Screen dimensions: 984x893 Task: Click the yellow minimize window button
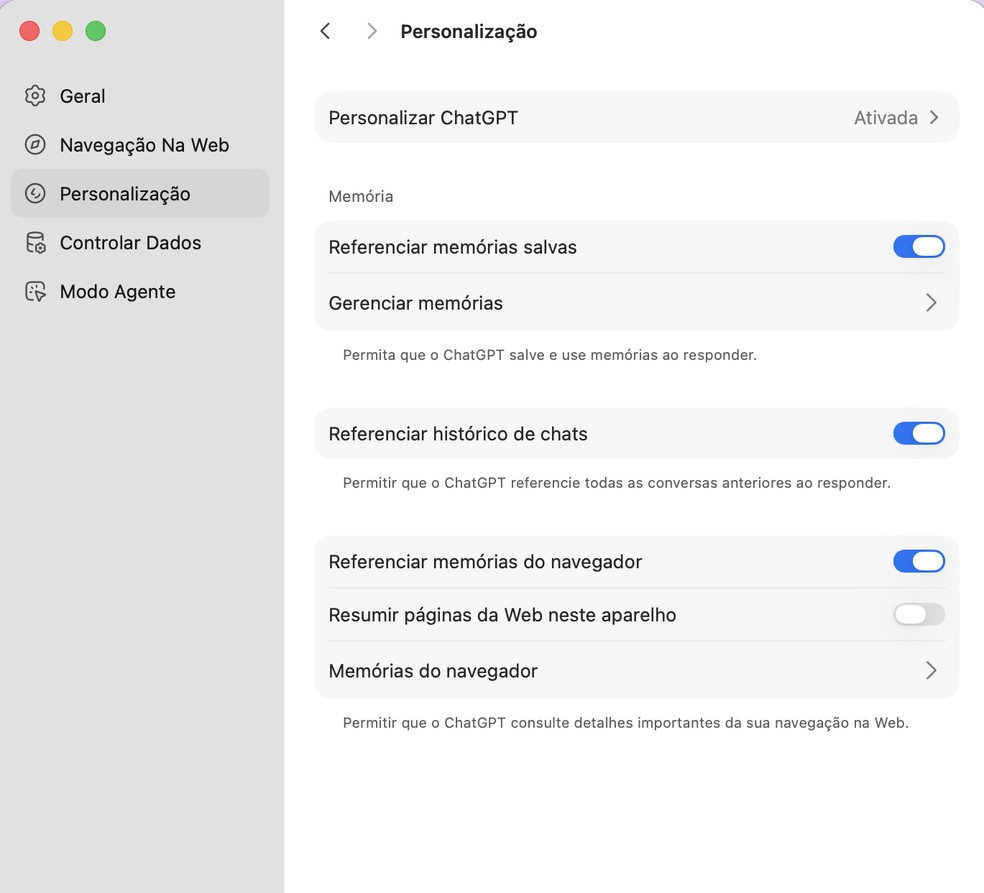(62, 31)
